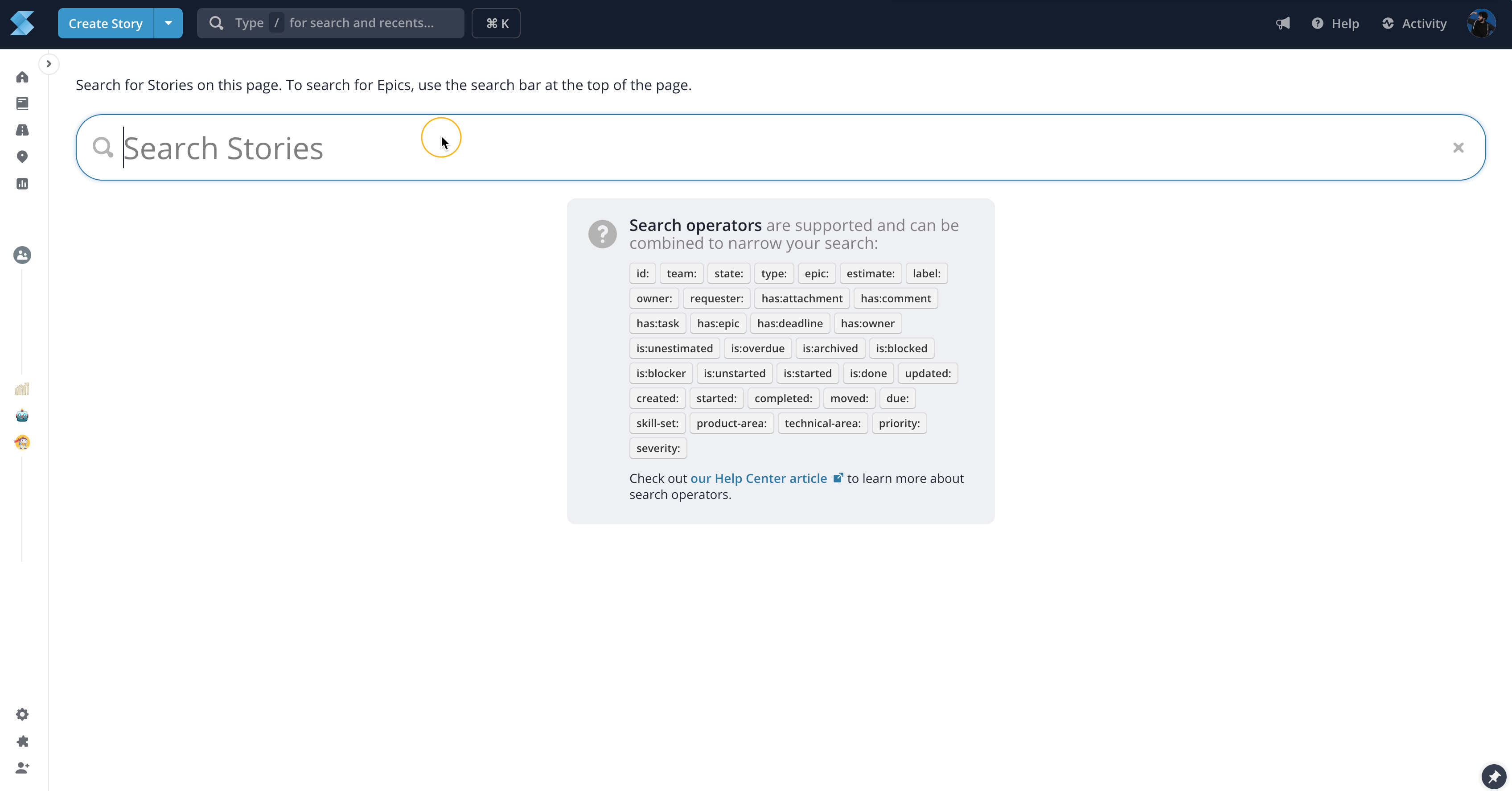Screen dimensions: 1512x791
Task: Click the Shortcut logo icon
Action: click(x=22, y=24)
